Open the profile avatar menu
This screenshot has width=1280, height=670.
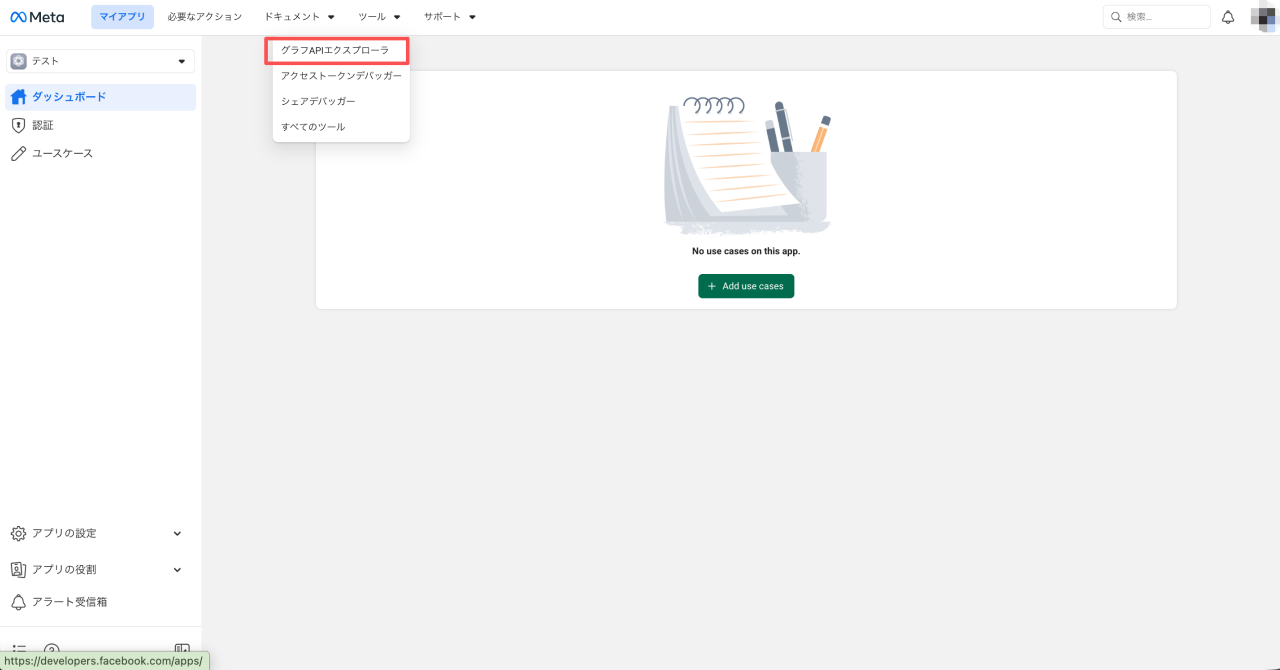click(1264, 17)
